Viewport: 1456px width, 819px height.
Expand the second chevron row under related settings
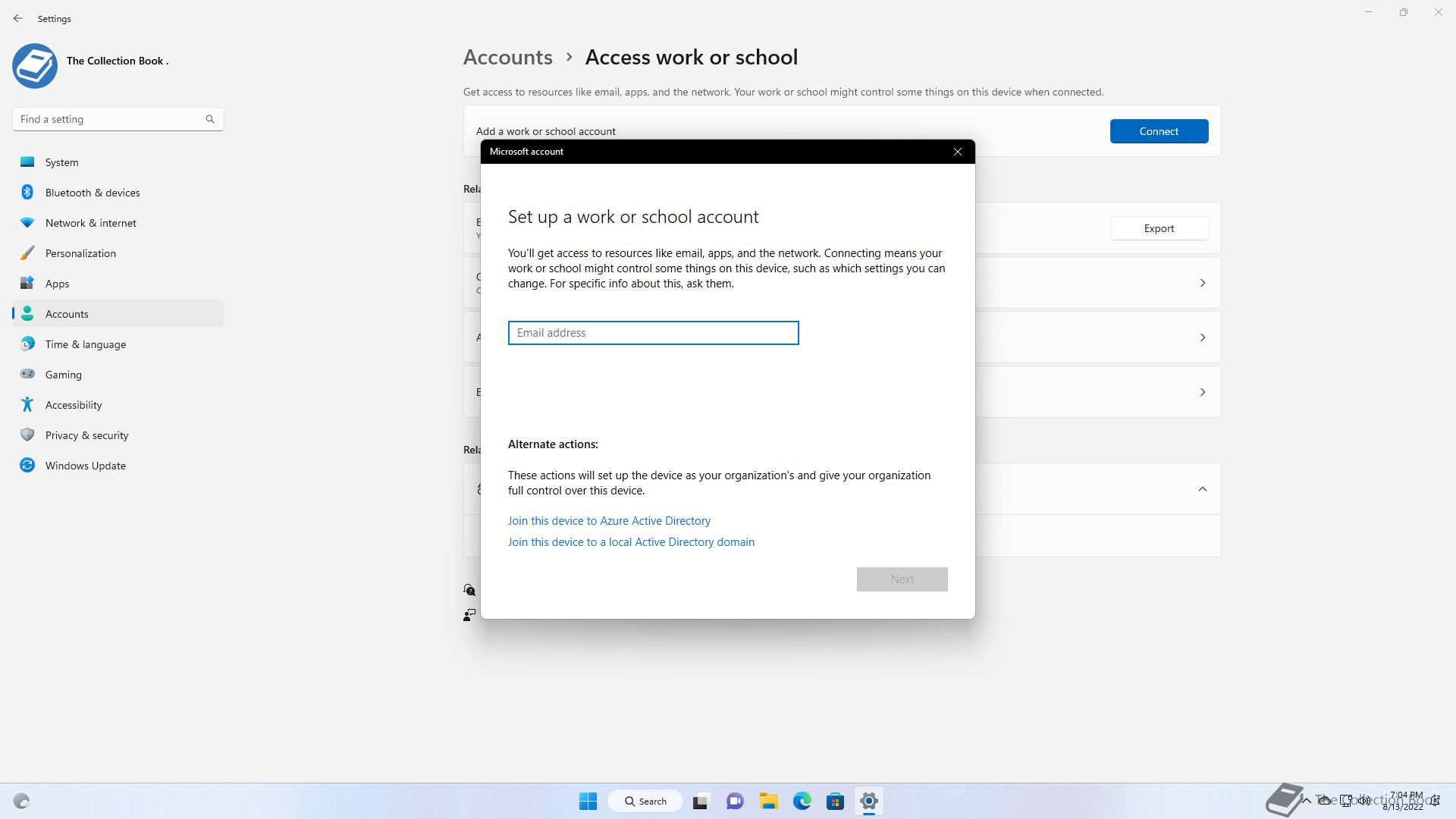[x=1203, y=337]
